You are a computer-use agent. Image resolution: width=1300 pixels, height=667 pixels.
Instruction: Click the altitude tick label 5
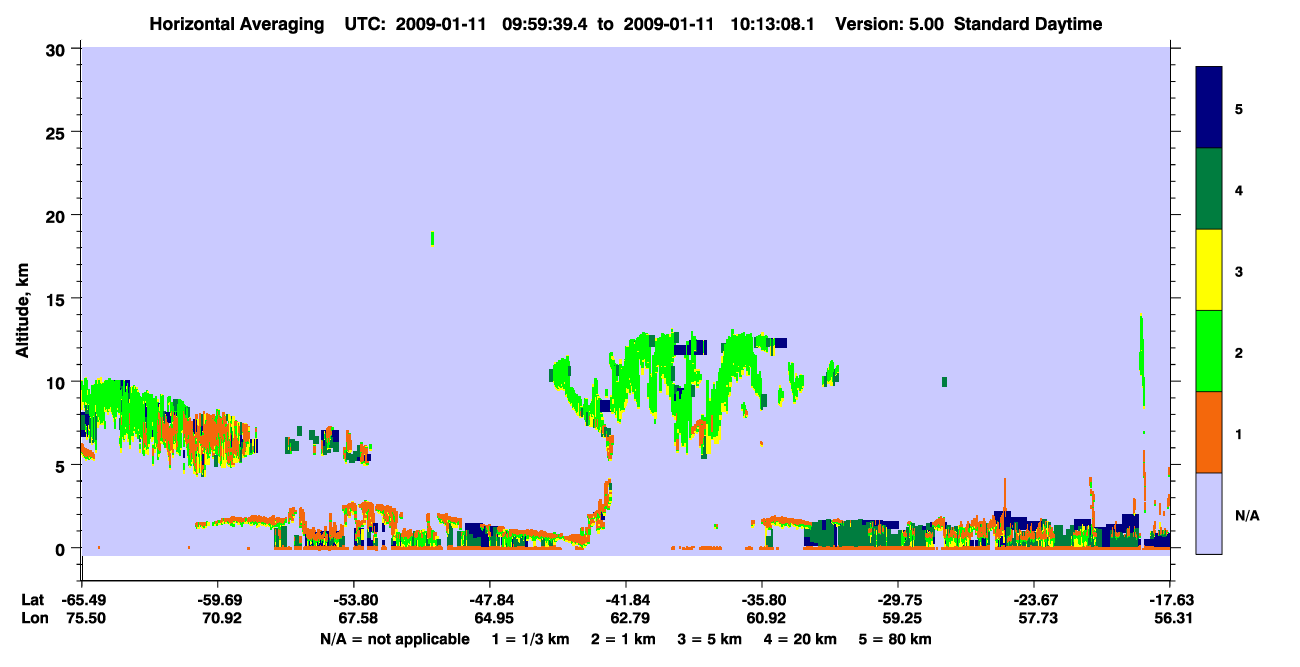(63, 465)
